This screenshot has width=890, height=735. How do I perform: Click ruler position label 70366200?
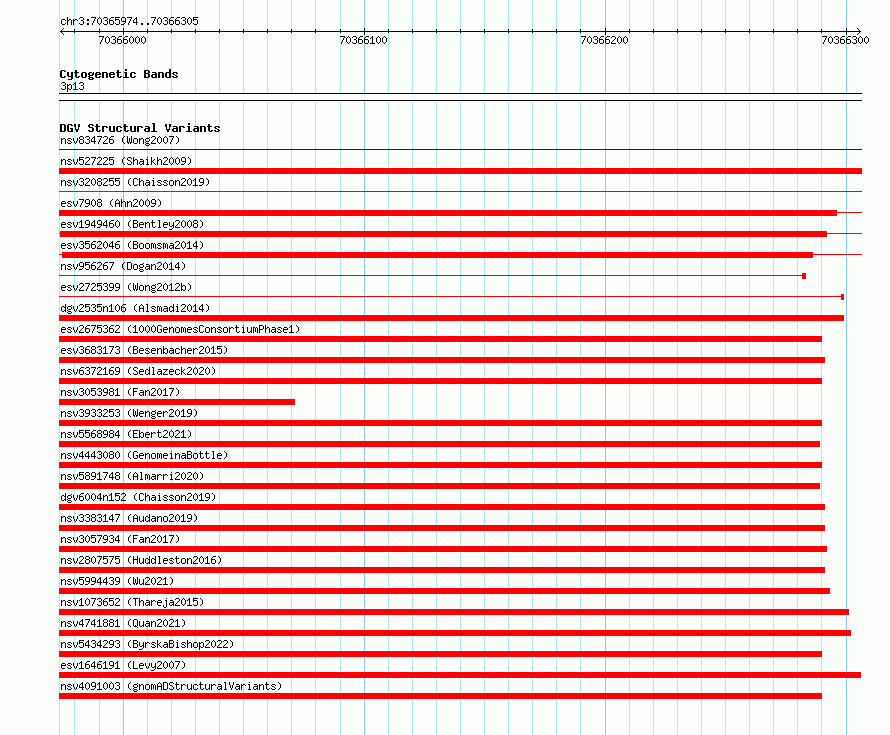604,40
